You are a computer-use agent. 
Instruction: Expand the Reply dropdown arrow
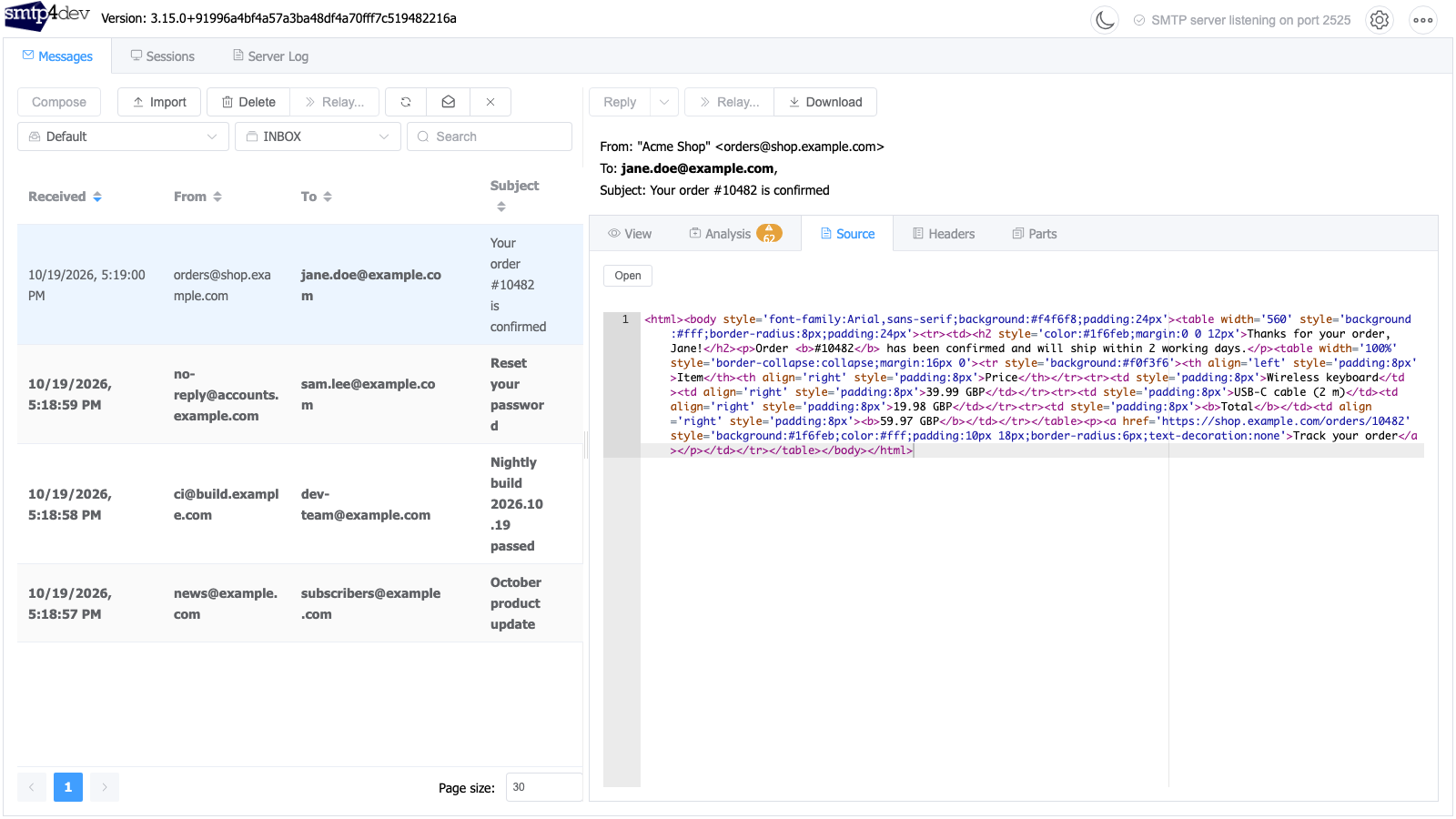tap(664, 102)
